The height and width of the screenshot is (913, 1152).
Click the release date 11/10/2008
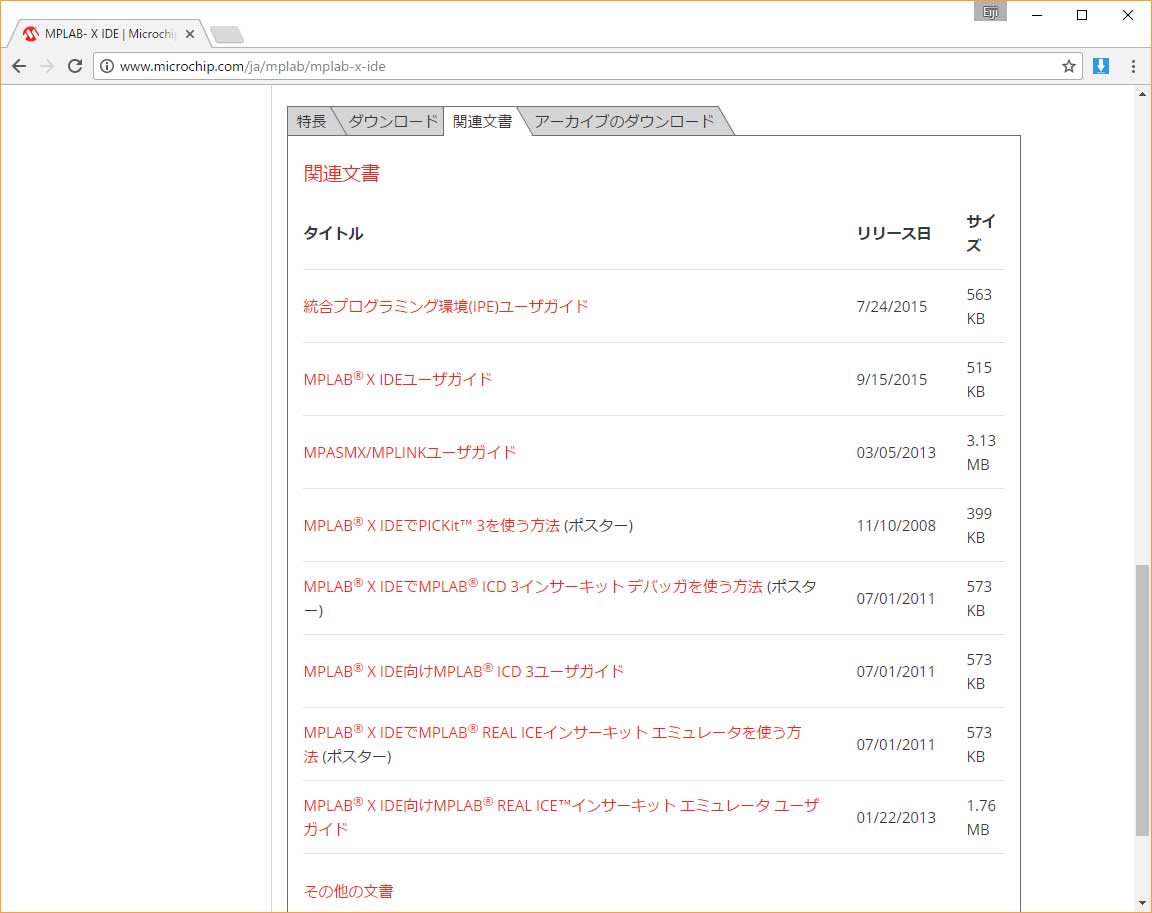coord(896,525)
